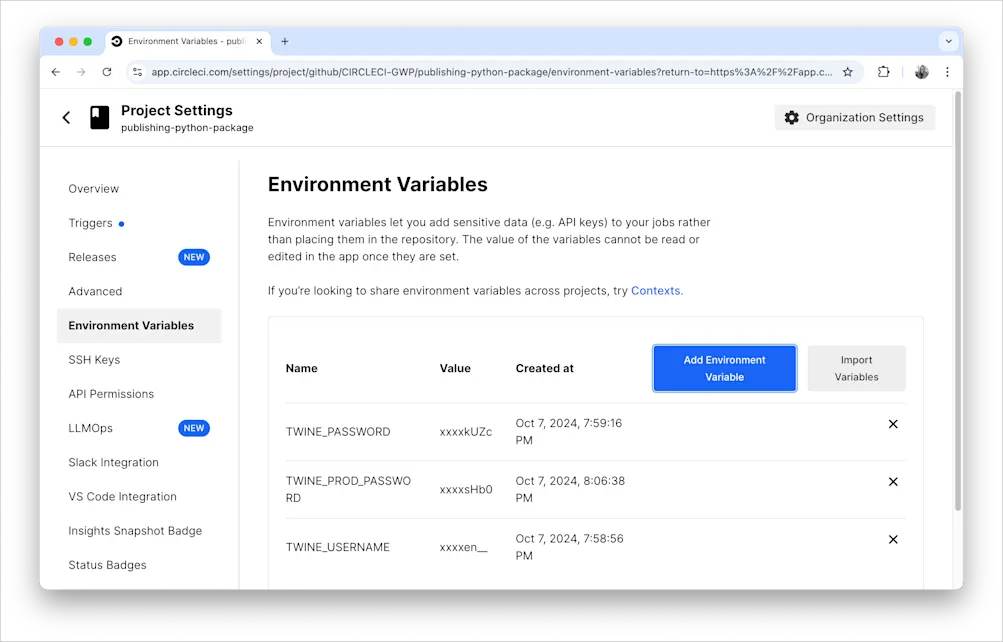
Task: Click the back arrow beside Project Settings
Action: click(65, 117)
